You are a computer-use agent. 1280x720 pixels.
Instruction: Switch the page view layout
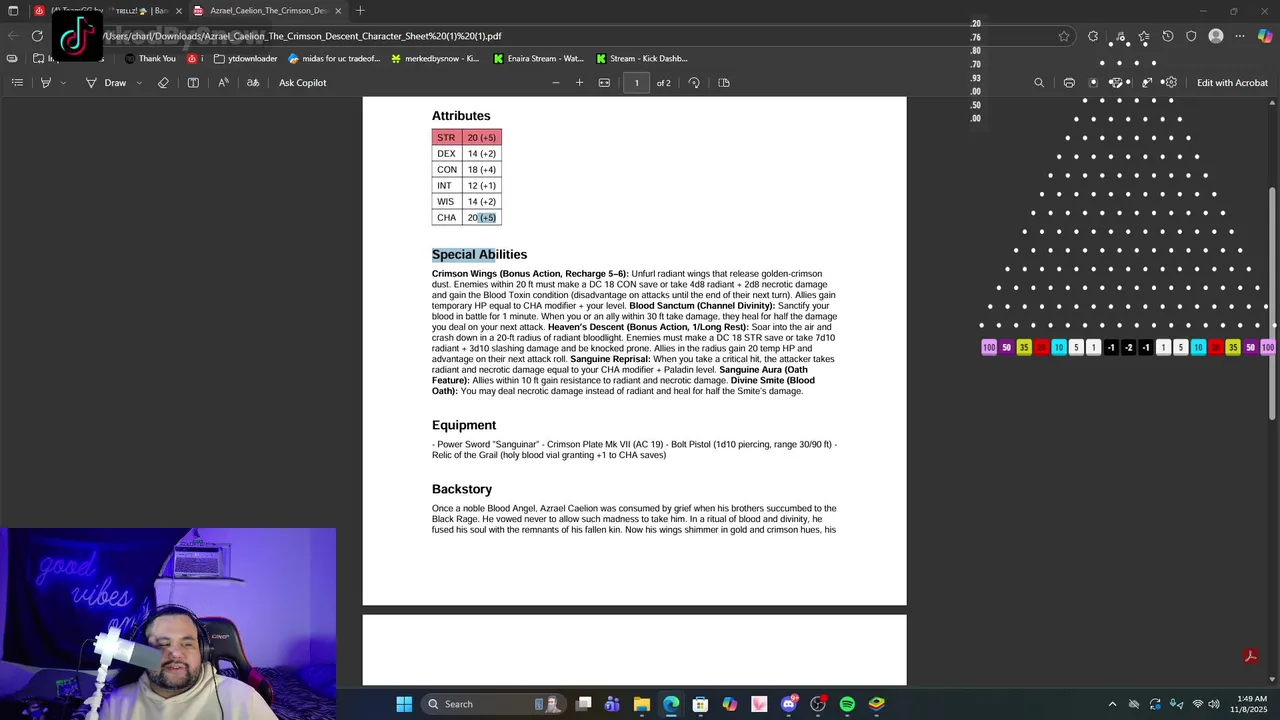point(724,83)
